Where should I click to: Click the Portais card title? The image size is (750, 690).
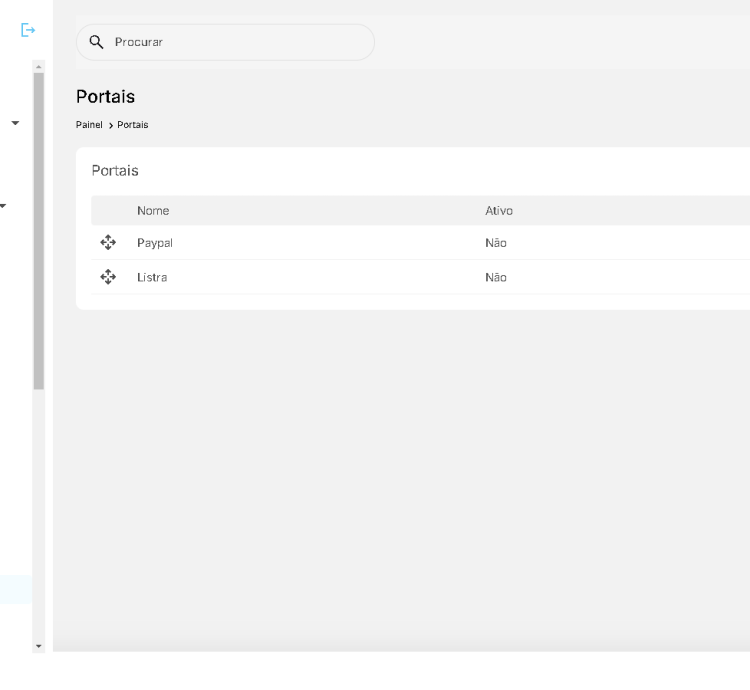pyautogui.click(x=115, y=171)
